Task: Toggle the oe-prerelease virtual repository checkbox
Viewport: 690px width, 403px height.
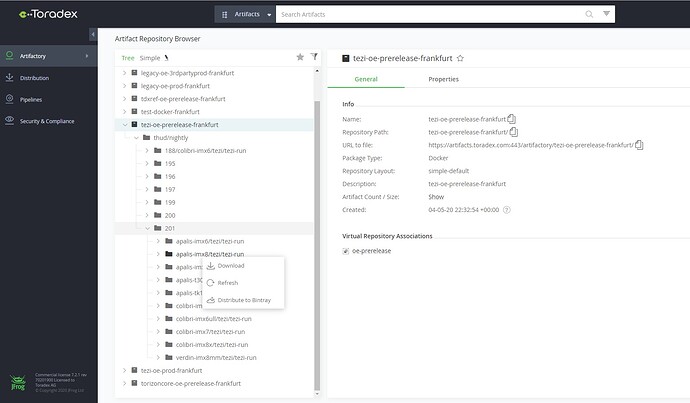Action: pos(345,251)
